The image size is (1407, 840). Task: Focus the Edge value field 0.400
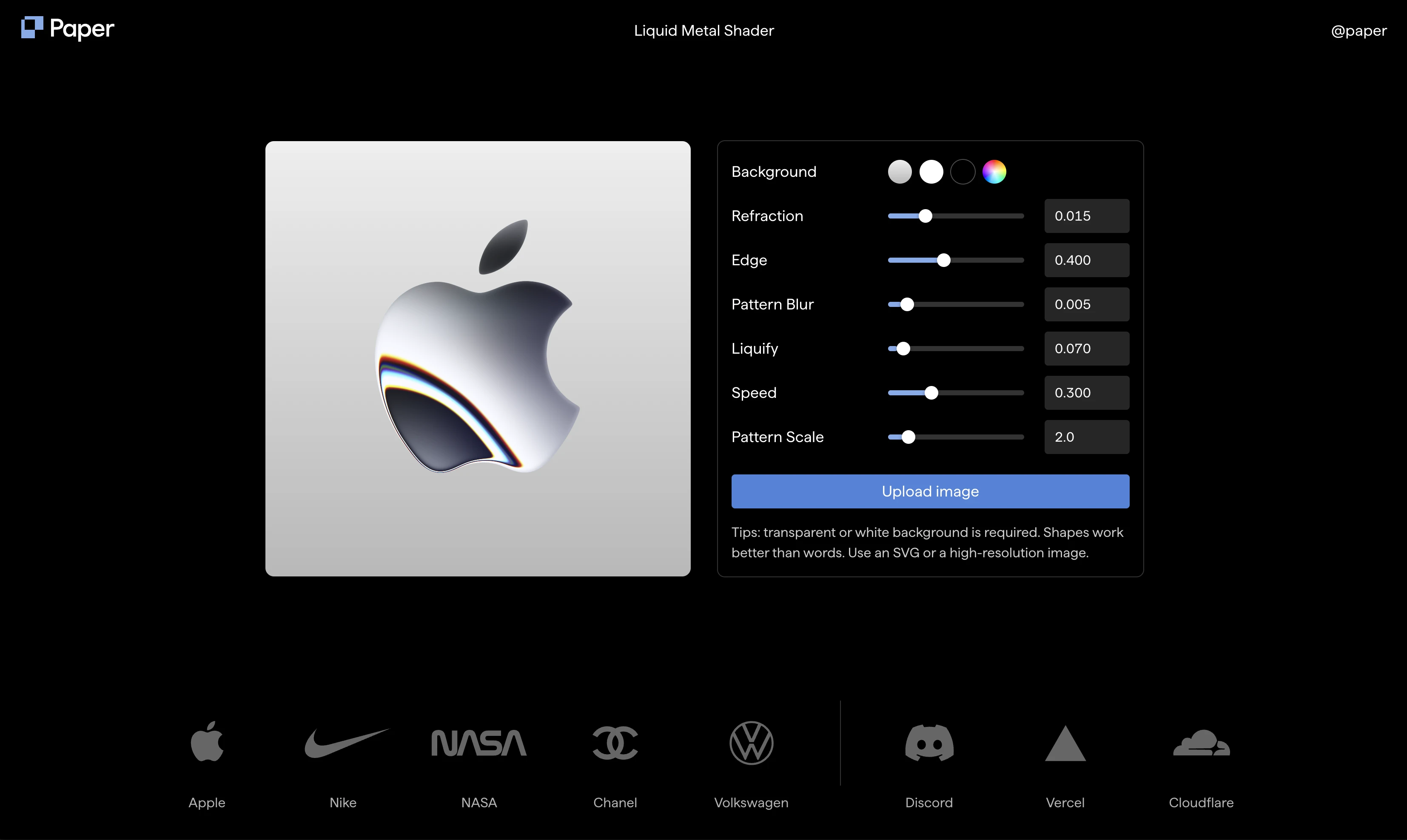pos(1087,260)
